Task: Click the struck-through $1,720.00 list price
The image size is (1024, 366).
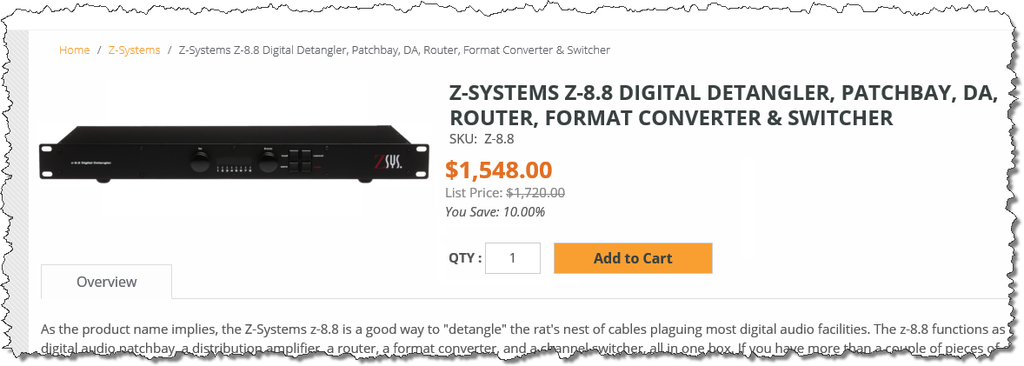Action: [x=536, y=193]
